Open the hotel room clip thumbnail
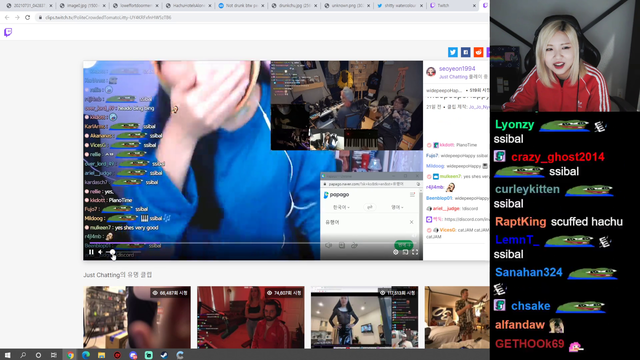The image size is (640, 360). coord(457,317)
